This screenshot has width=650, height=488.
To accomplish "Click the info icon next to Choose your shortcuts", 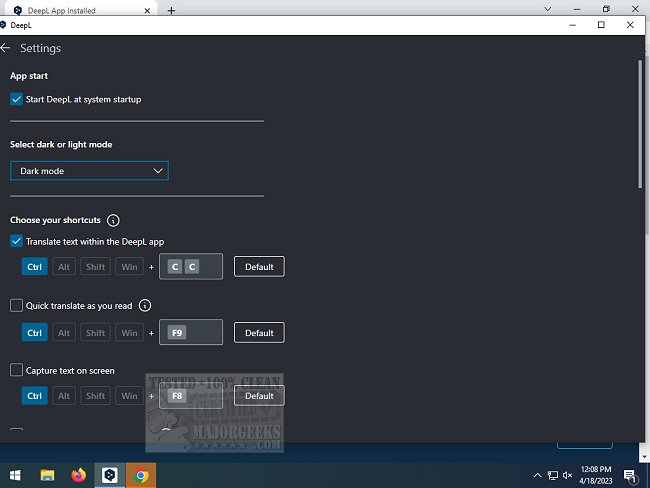I will tap(113, 220).
